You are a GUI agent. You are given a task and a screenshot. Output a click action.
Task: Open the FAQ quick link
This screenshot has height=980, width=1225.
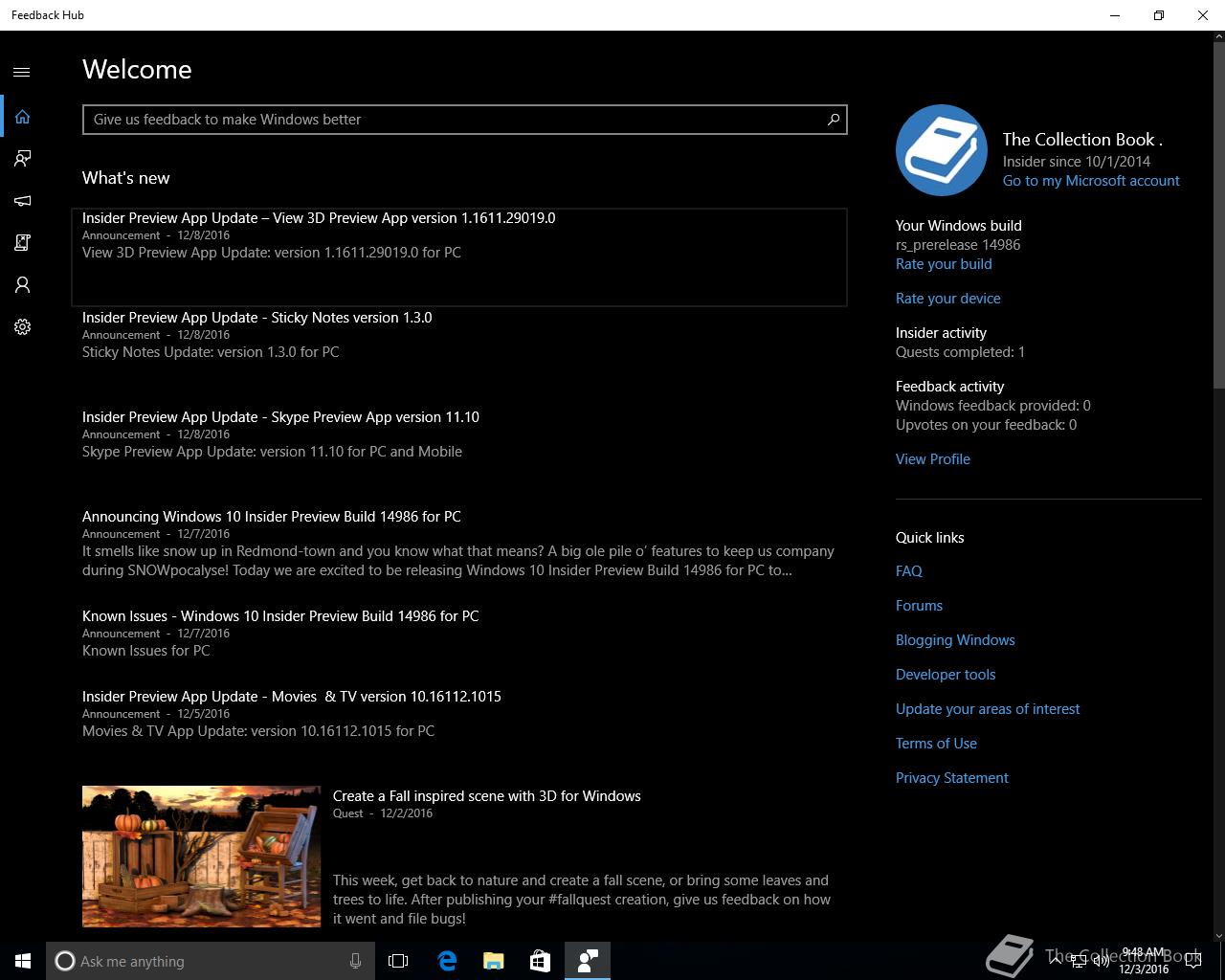click(909, 571)
